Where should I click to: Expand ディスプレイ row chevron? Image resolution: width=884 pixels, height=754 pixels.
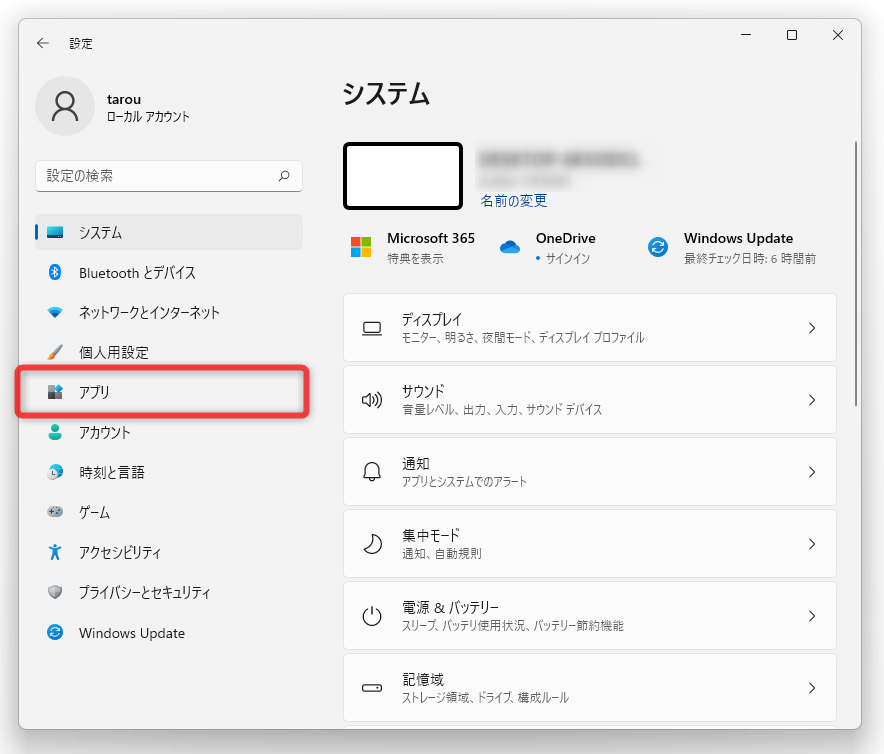(812, 328)
